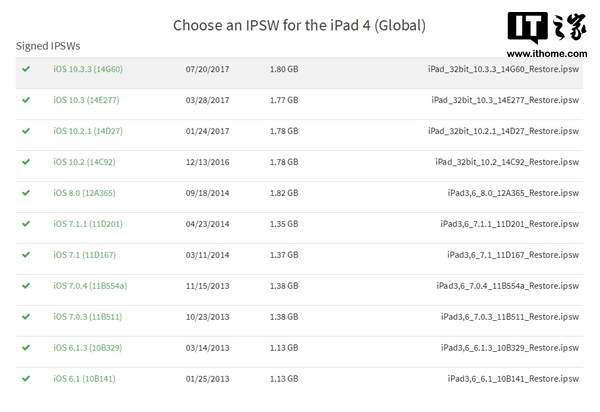Click filename iPad3,6_7.1_11D167_Restore.ipsw
600x412 pixels.
pyautogui.click(x=513, y=255)
